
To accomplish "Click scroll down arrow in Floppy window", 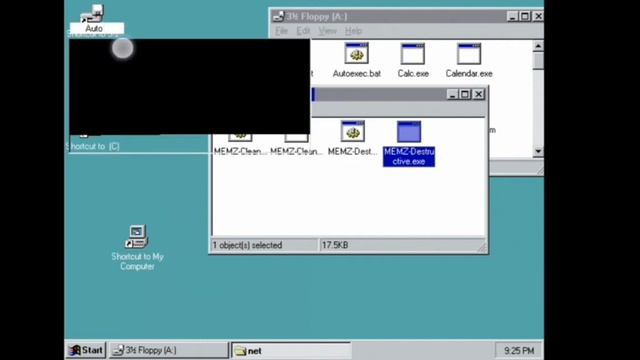I will pos(538,151).
